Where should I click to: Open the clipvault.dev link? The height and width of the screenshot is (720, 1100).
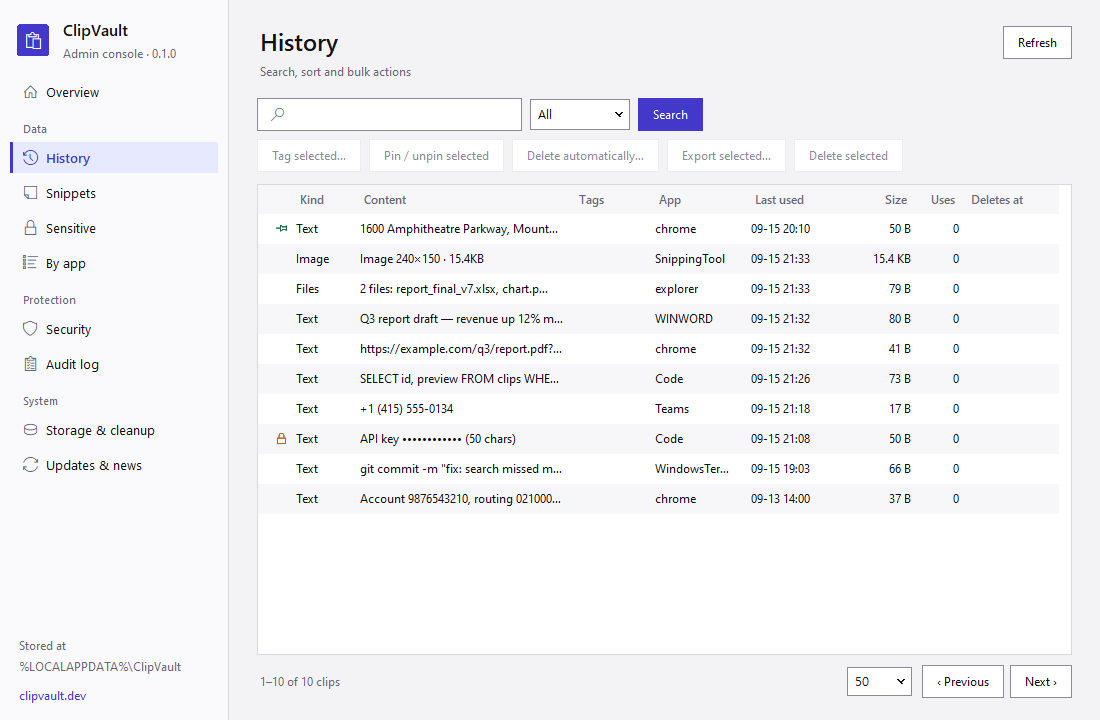pyautogui.click(x=53, y=695)
